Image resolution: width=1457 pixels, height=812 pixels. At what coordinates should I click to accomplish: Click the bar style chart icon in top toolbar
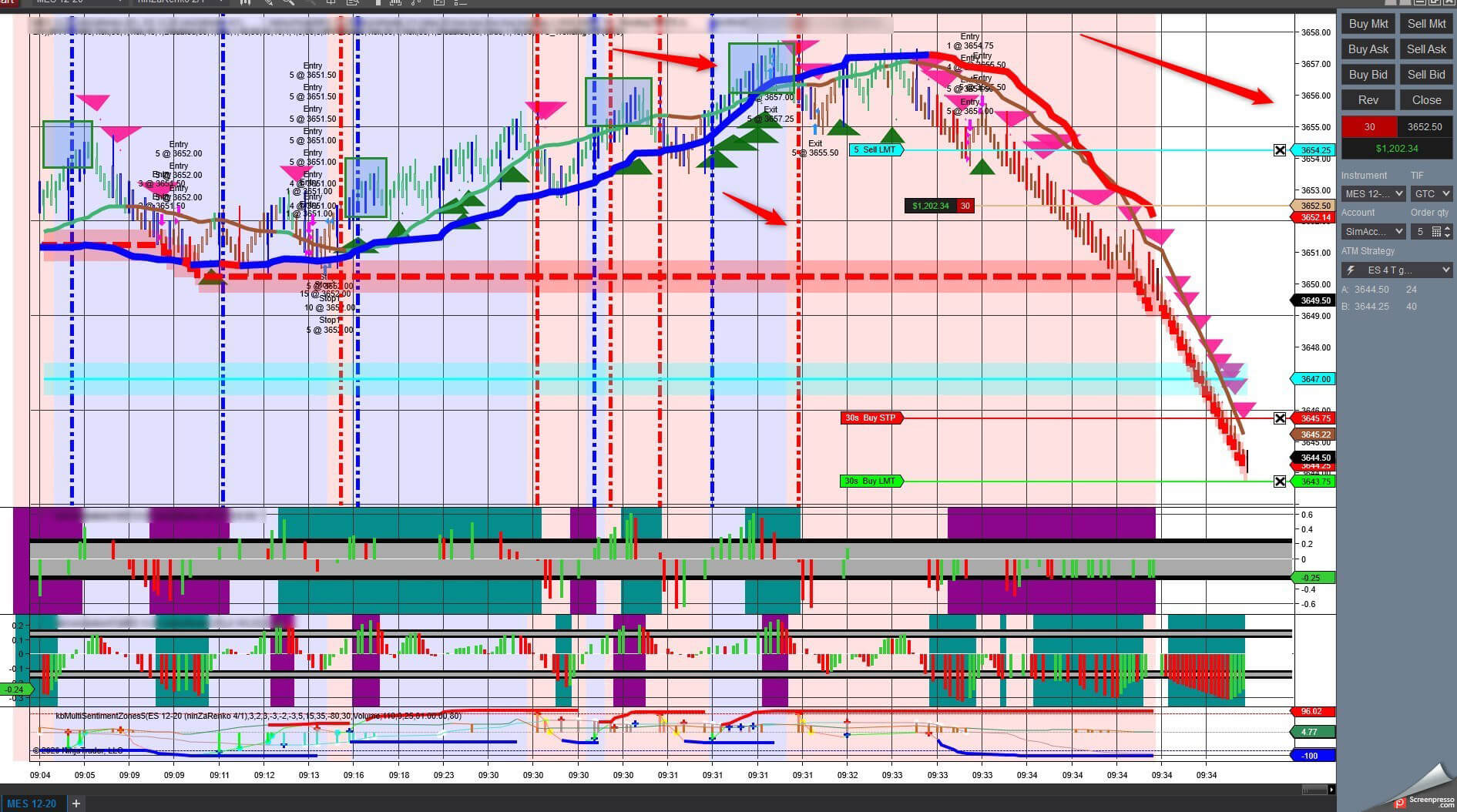pos(245,2)
